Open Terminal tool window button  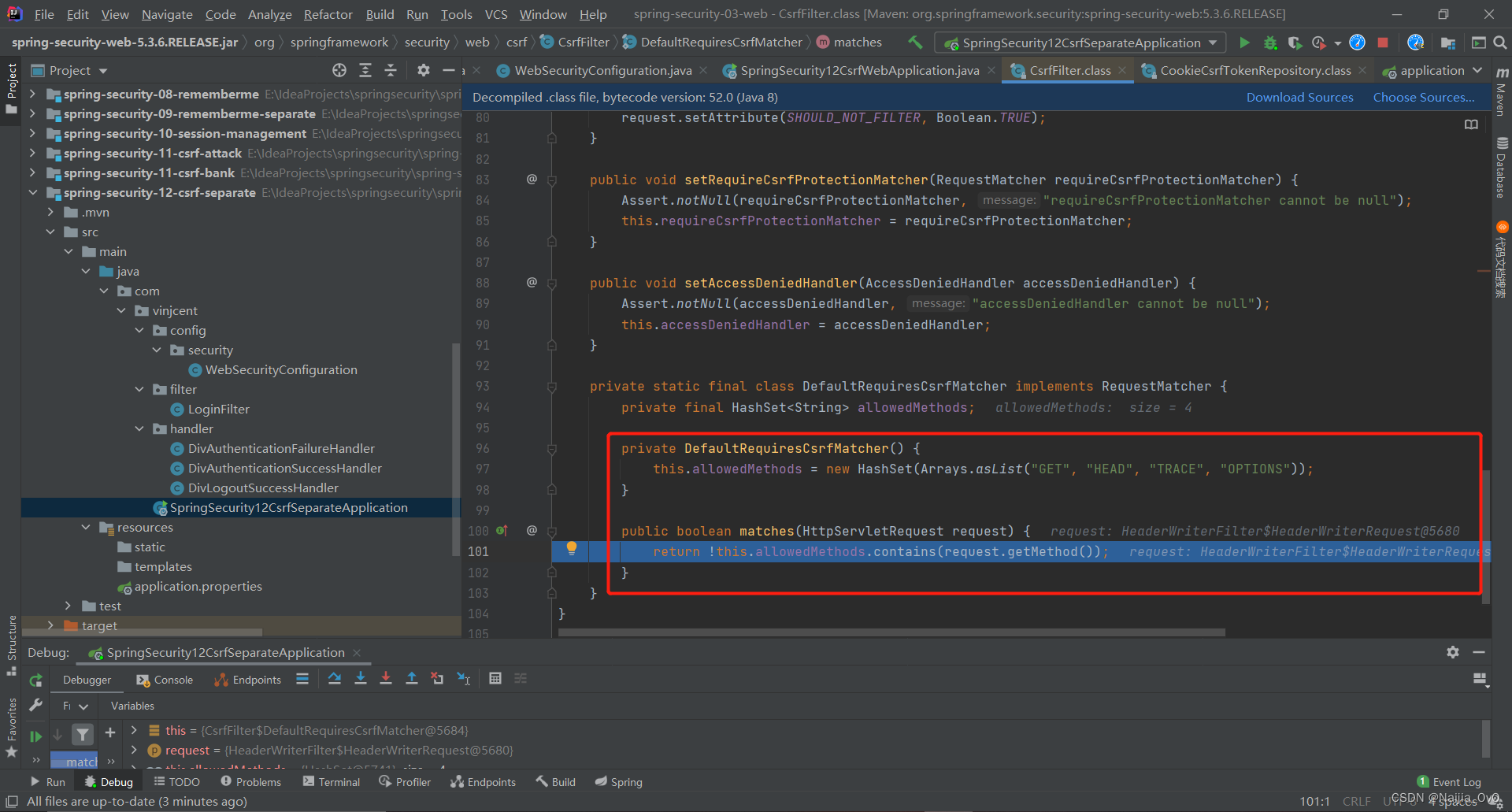coord(331,782)
